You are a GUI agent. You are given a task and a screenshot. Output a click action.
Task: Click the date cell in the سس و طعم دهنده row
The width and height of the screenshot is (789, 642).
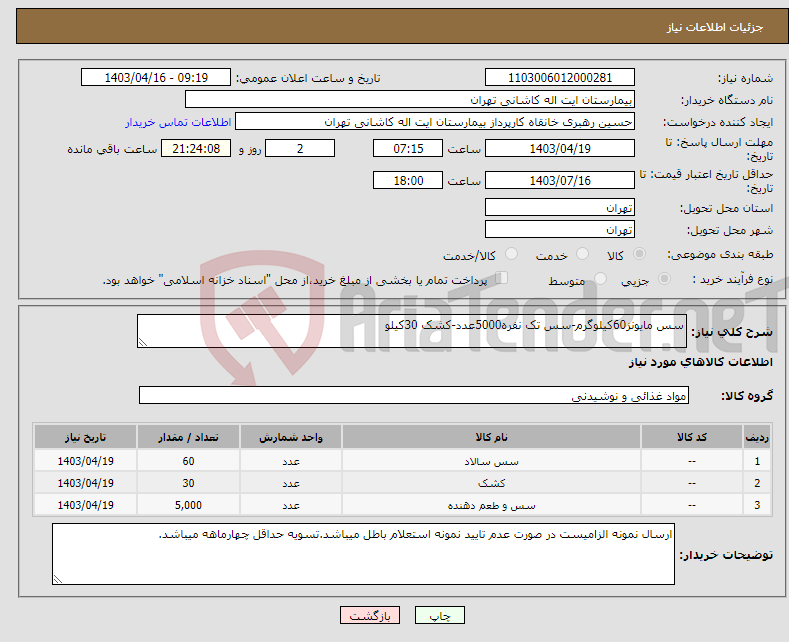click(85, 505)
